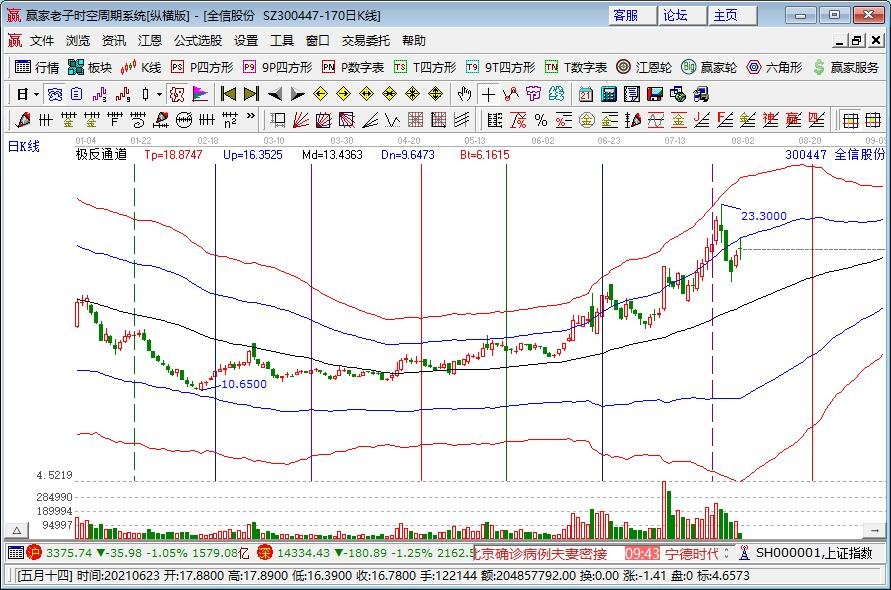Toggle the crosshair cursor button

coord(487,94)
